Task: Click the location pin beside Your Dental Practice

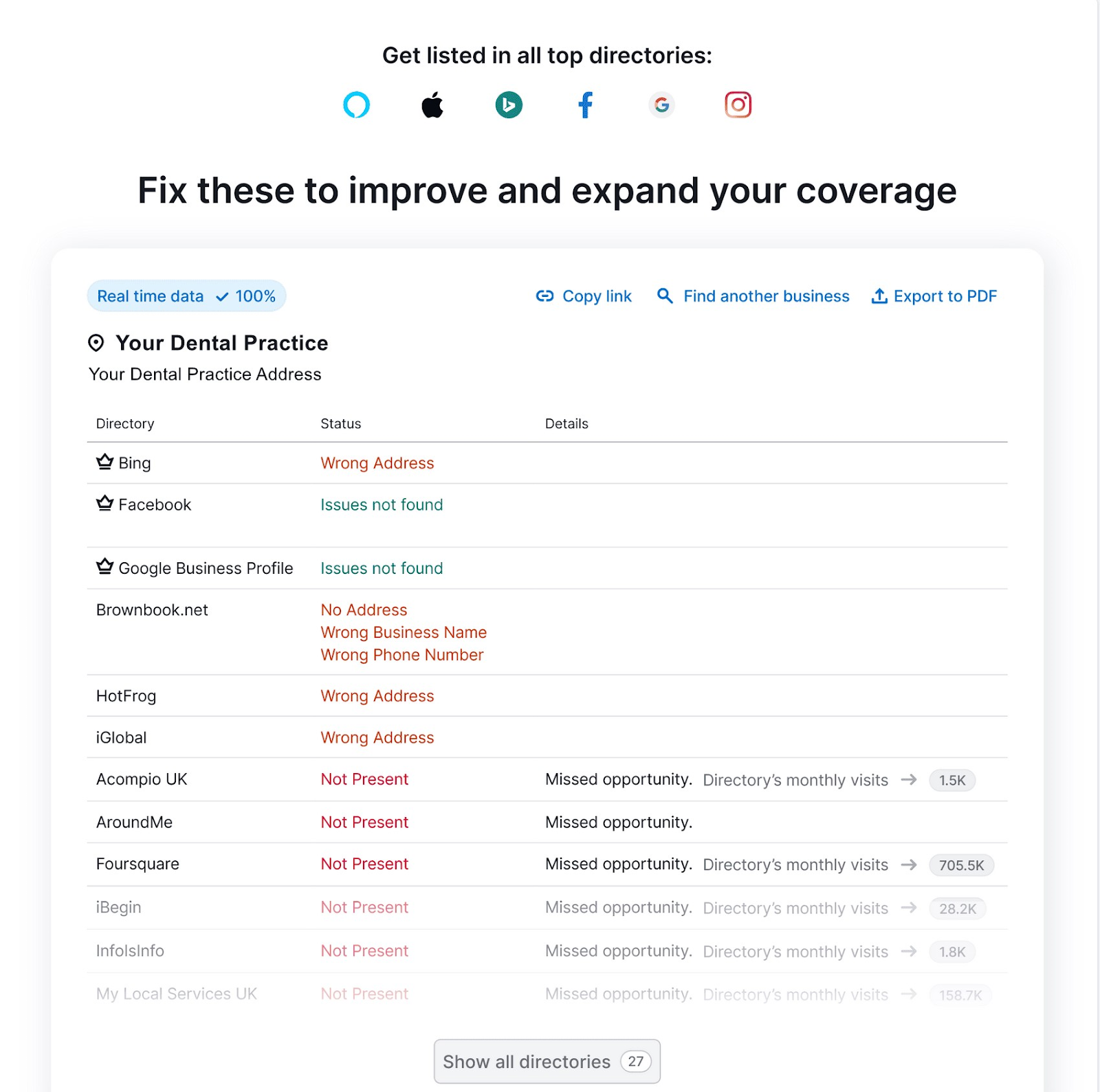Action: pos(96,344)
